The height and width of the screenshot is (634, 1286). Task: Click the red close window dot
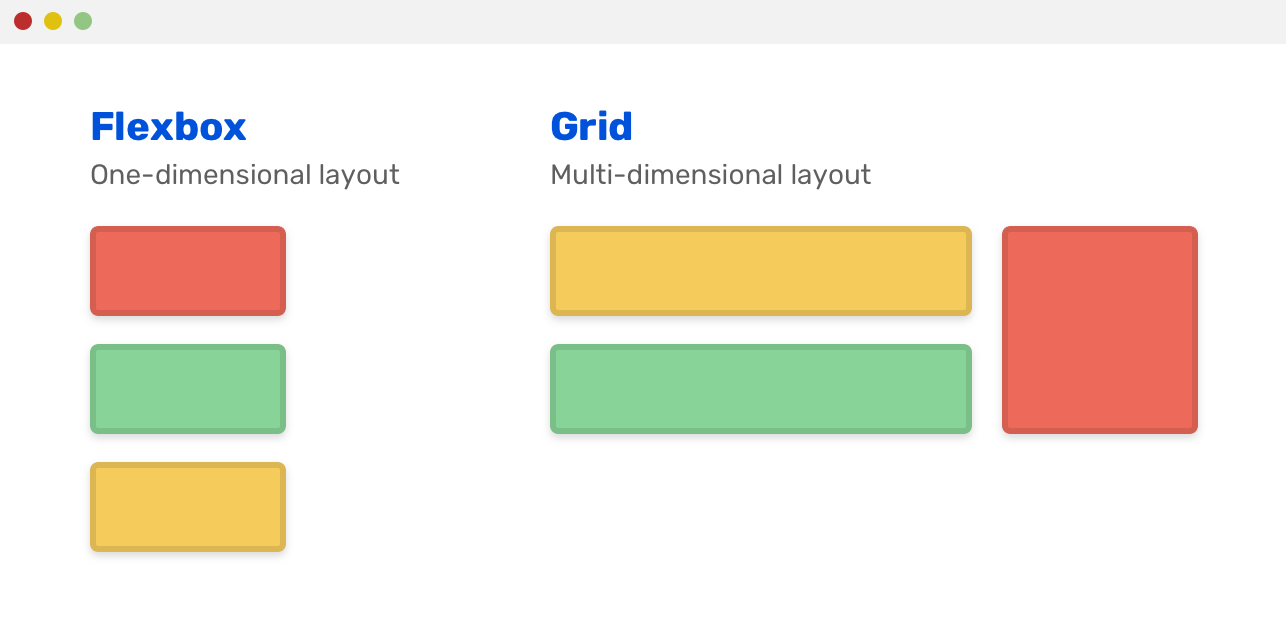pos(23,21)
